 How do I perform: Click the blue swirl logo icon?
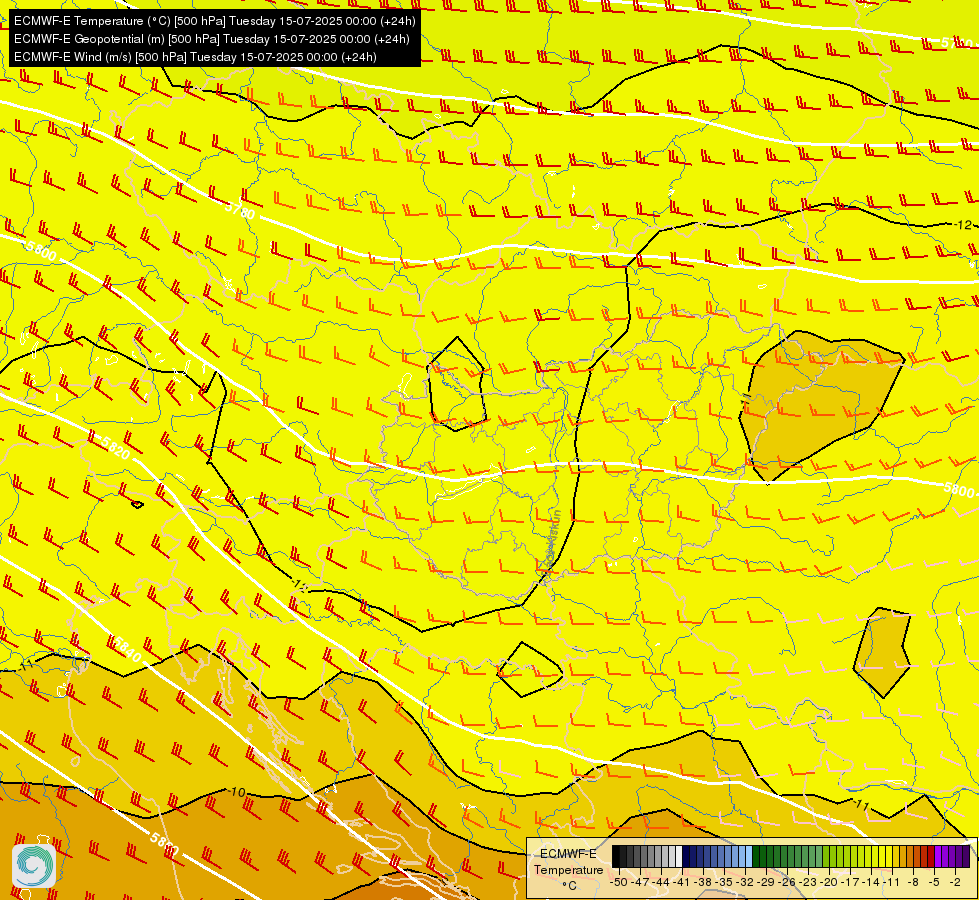(34, 866)
